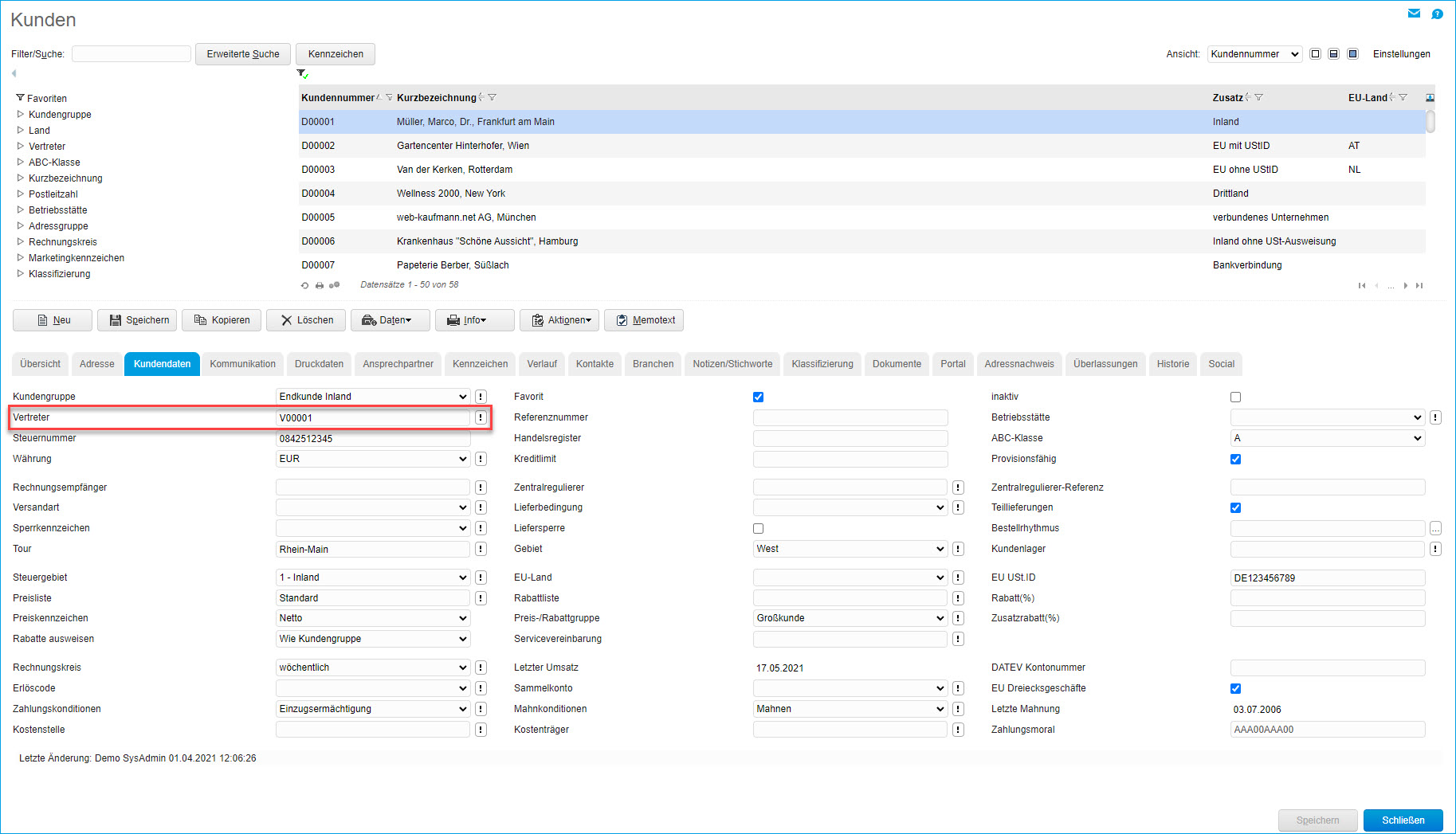
Task: Open the Mahnkonditionen dropdown
Action: pyautogui.click(x=850, y=709)
